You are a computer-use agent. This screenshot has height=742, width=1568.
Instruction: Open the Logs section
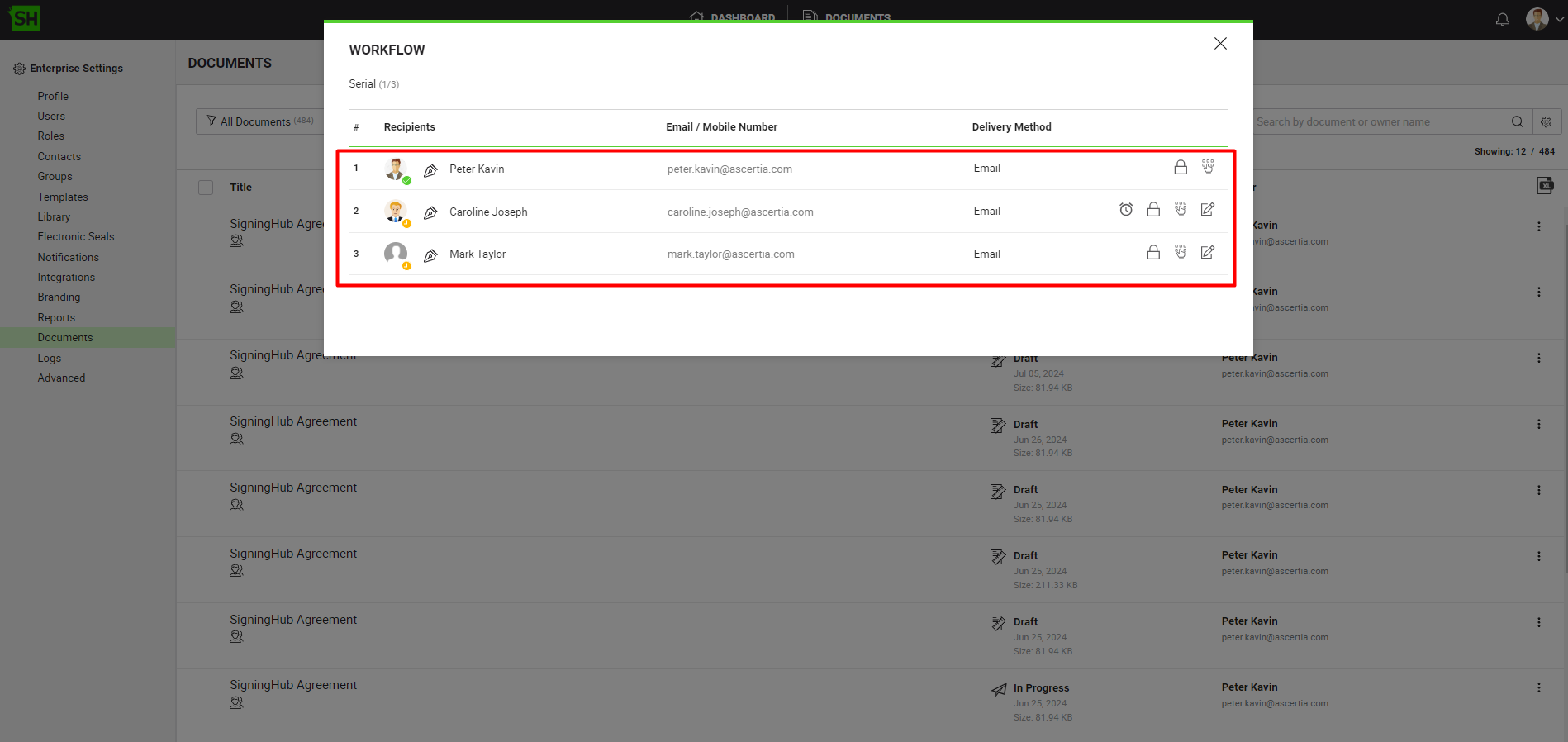[x=50, y=358]
